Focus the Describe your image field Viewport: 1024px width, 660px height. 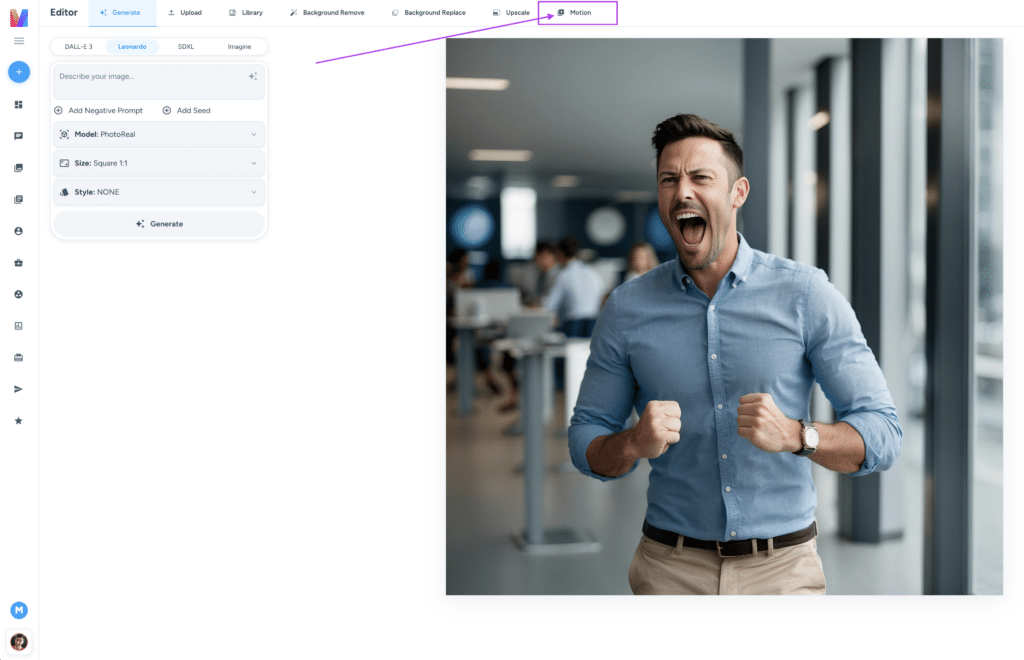coord(159,81)
